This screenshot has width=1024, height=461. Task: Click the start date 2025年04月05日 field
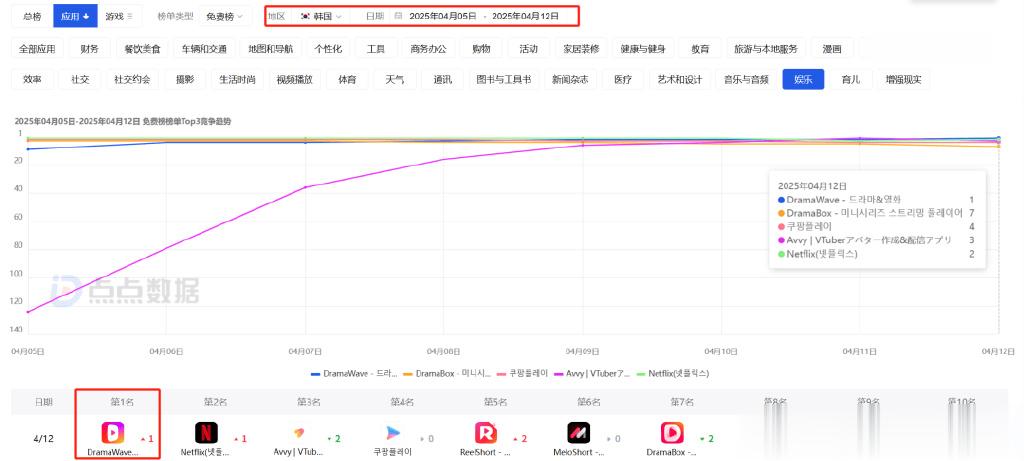point(443,16)
